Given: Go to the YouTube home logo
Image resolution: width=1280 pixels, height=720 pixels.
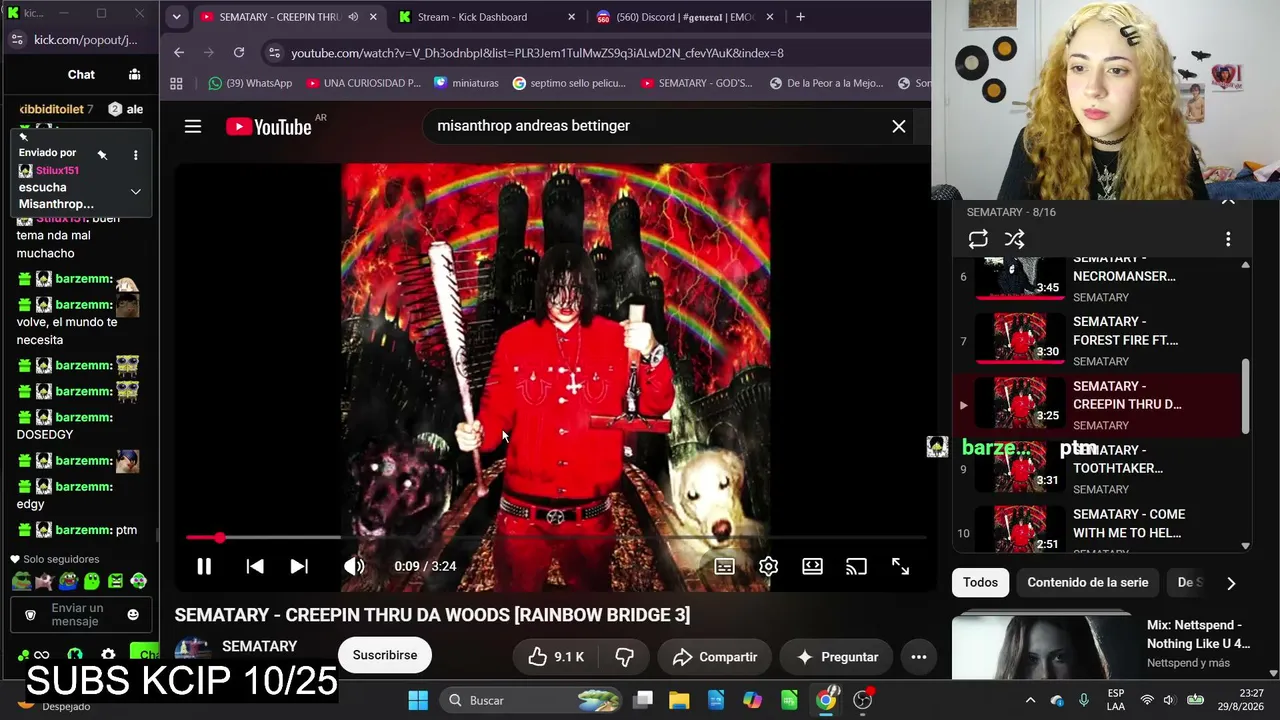Looking at the screenshot, I should (x=269, y=126).
